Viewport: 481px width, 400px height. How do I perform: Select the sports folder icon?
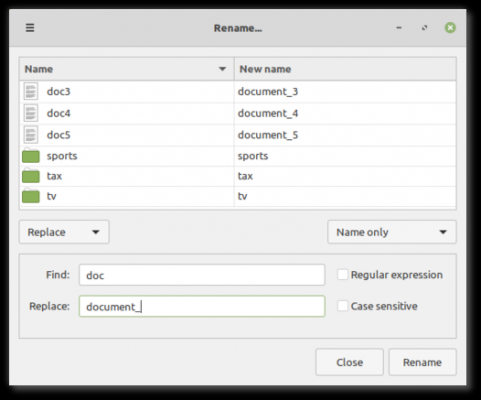31,156
